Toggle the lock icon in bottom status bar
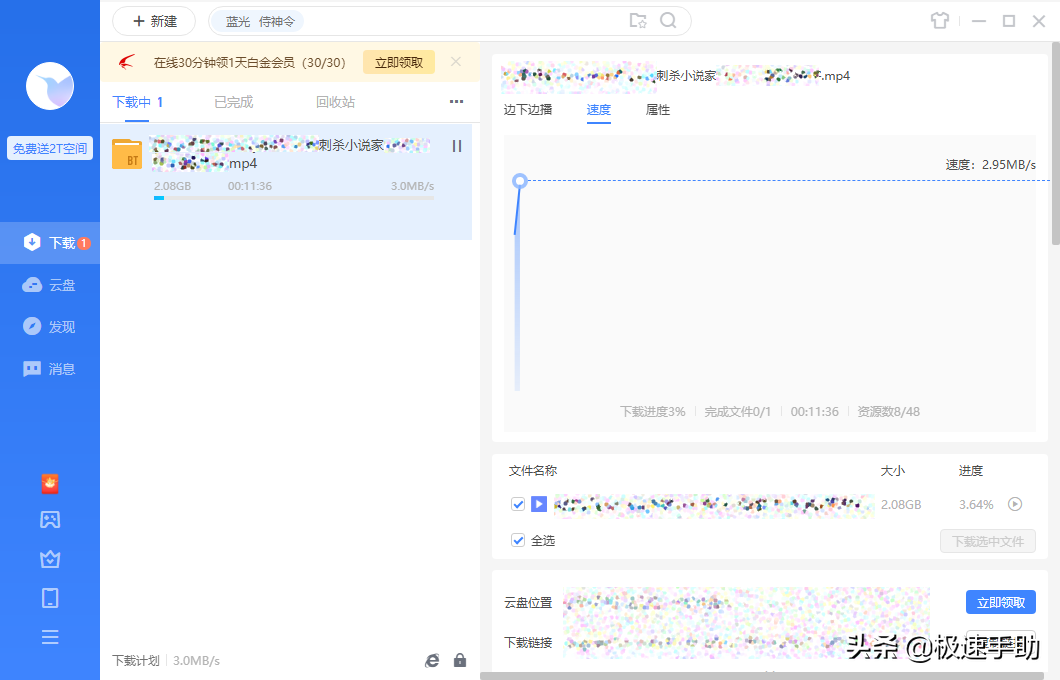 click(x=460, y=660)
